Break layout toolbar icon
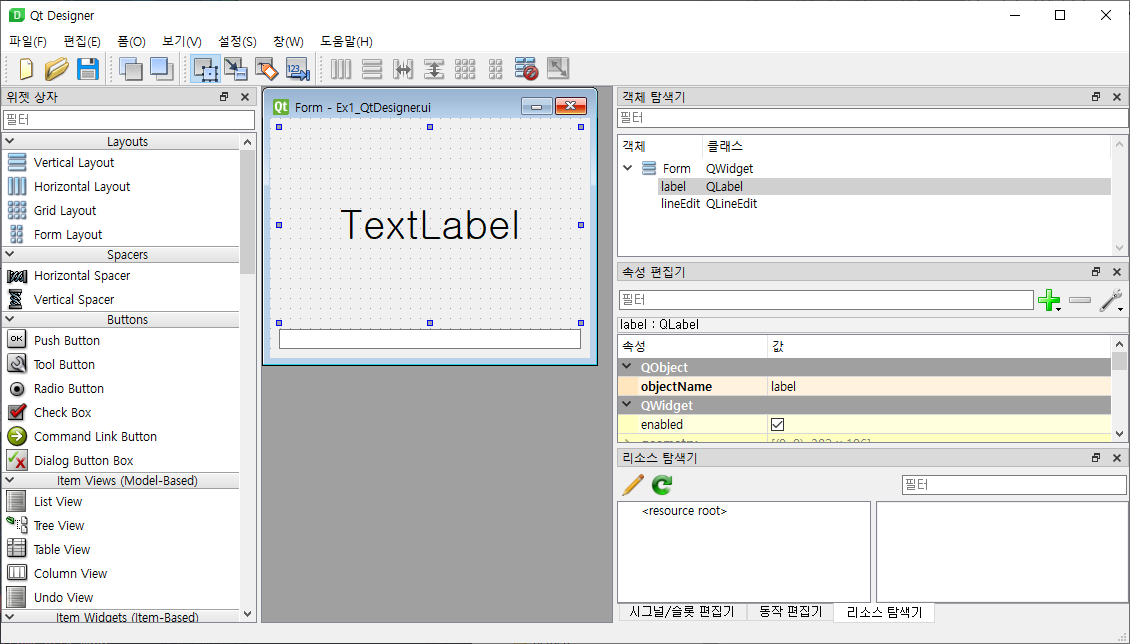The image size is (1130, 644). tap(527, 69)
